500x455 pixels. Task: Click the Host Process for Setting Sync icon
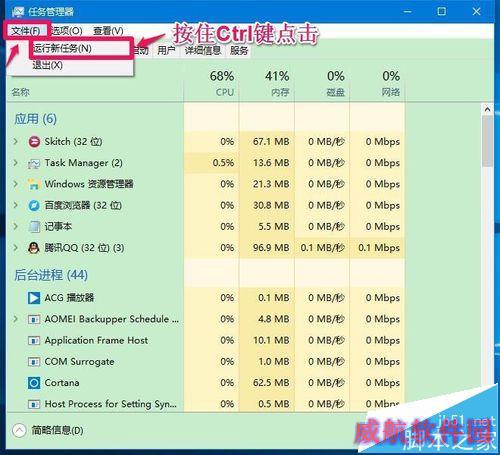pos(34,404)
